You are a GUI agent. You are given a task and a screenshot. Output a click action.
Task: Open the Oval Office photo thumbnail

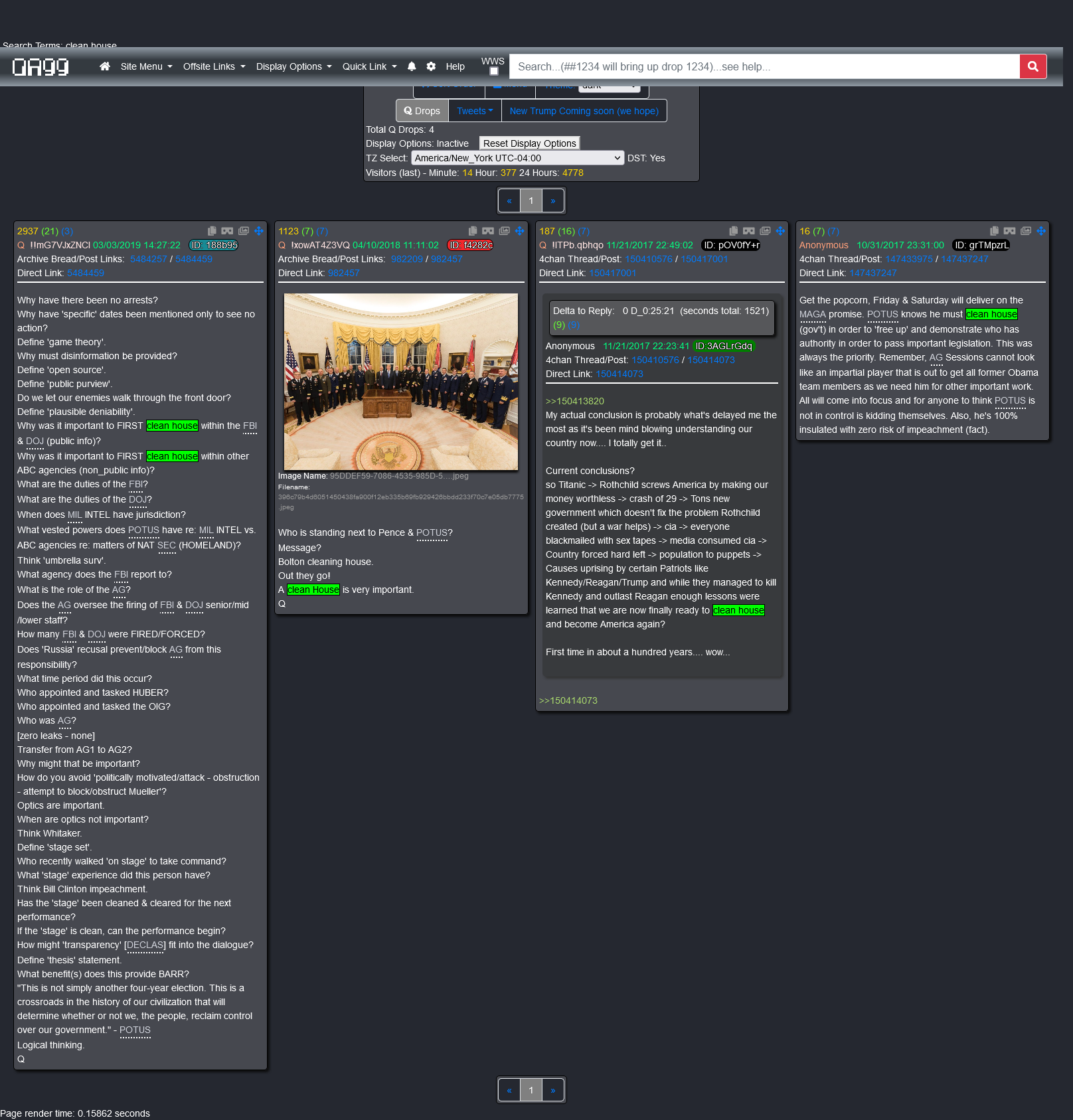point(401,382)
